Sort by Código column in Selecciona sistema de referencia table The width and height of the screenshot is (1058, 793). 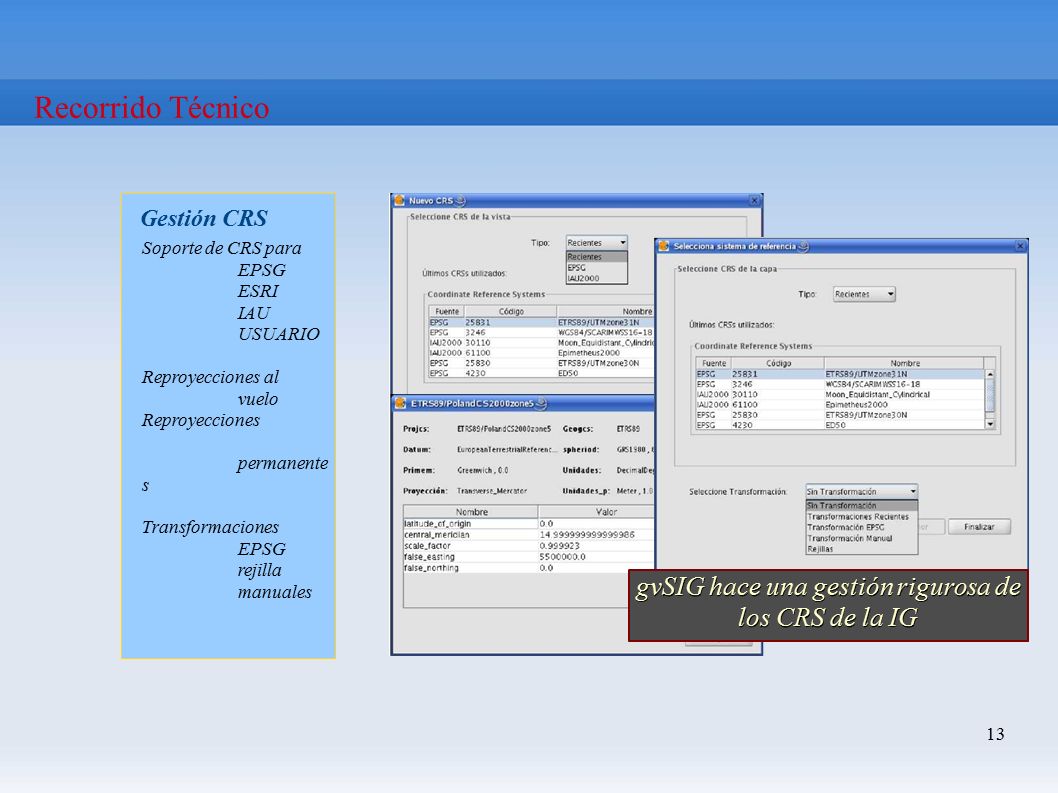pyautogui.click(x=778, y=363)
